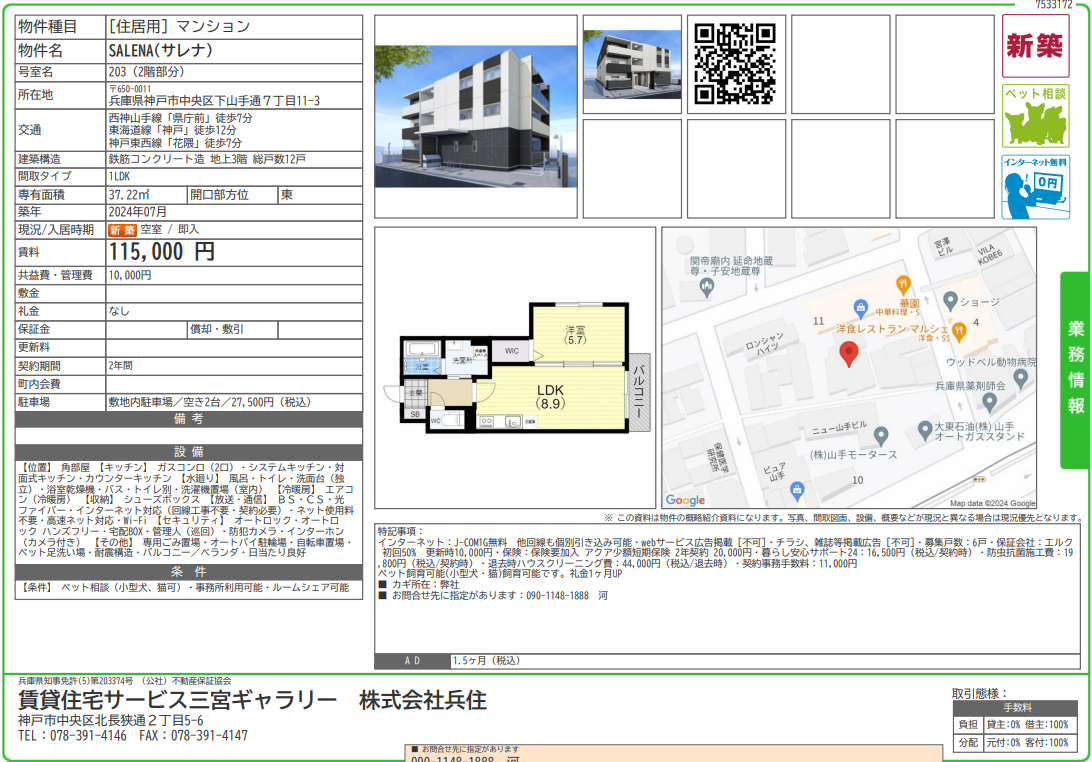
Task: Click the floor area 37.22㎡
Action: (x=129, y=195)
